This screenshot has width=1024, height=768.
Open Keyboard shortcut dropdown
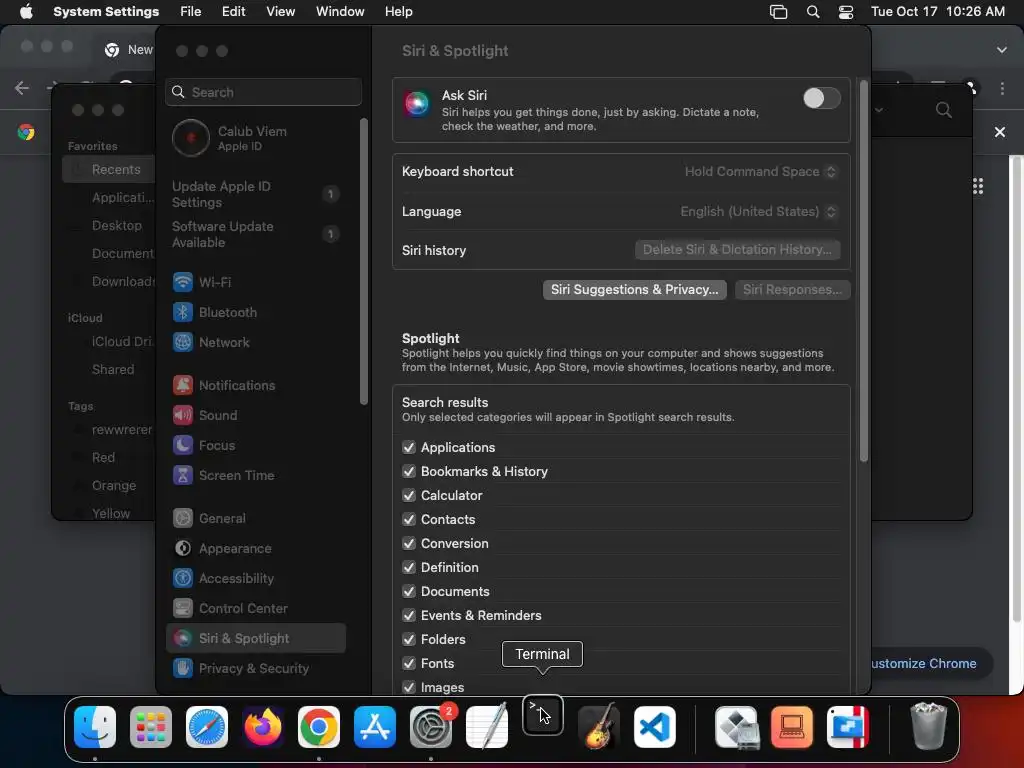click(761, 172)
